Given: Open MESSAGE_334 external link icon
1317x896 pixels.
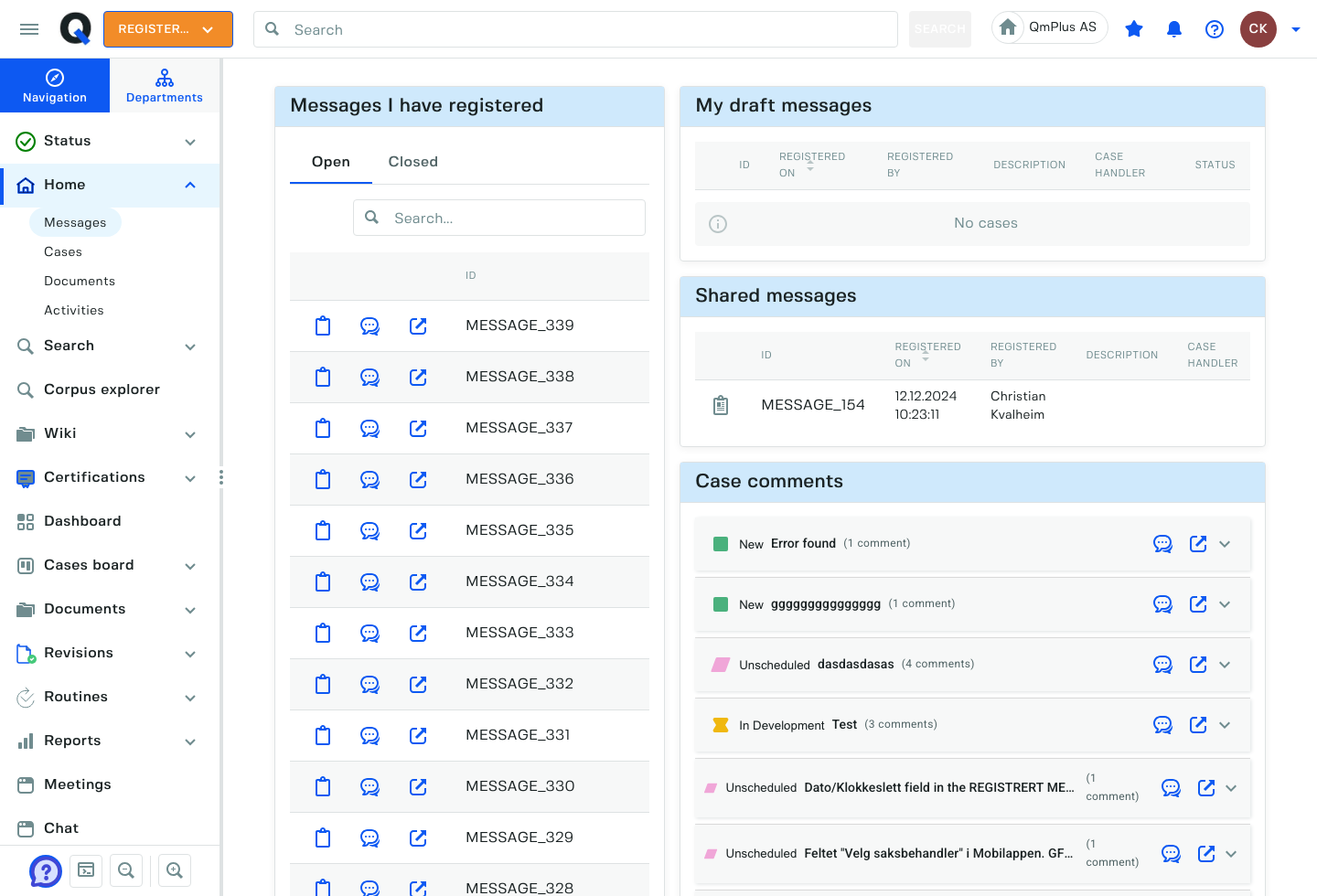Looking at the screenshot, I should [x=418, y=581].
